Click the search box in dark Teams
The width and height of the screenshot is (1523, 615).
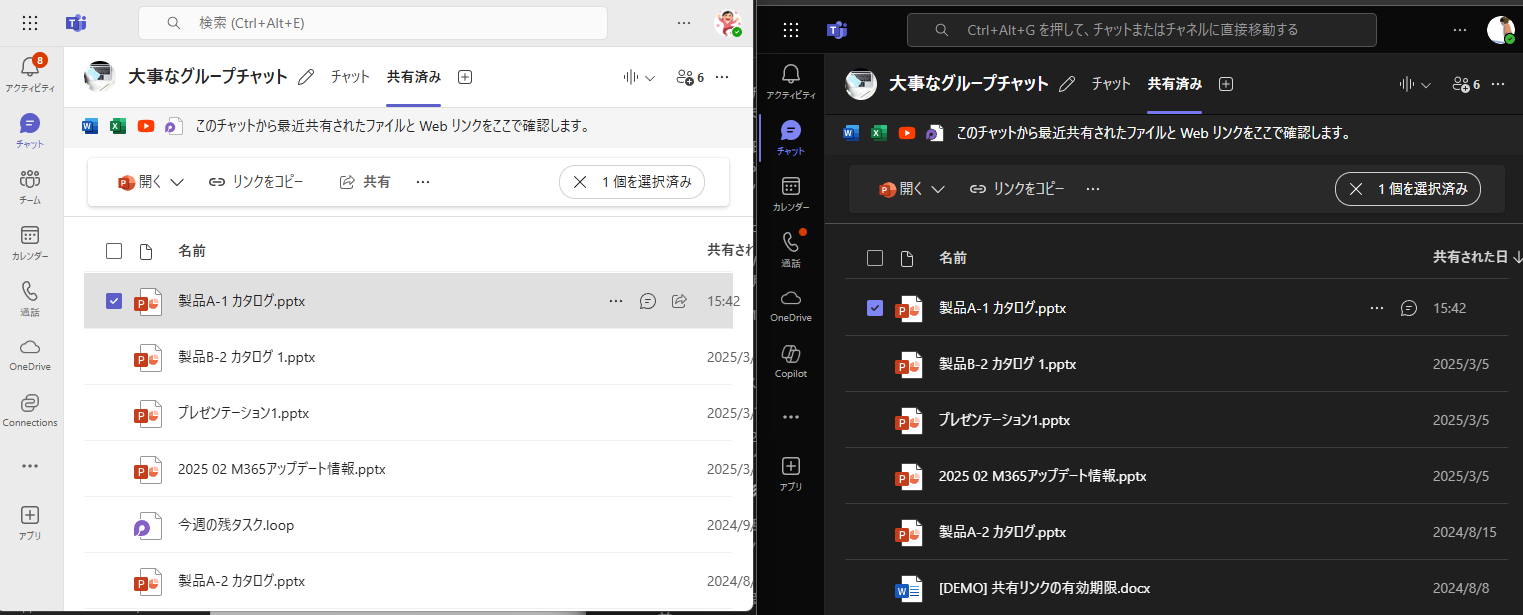coord(1141,30)
